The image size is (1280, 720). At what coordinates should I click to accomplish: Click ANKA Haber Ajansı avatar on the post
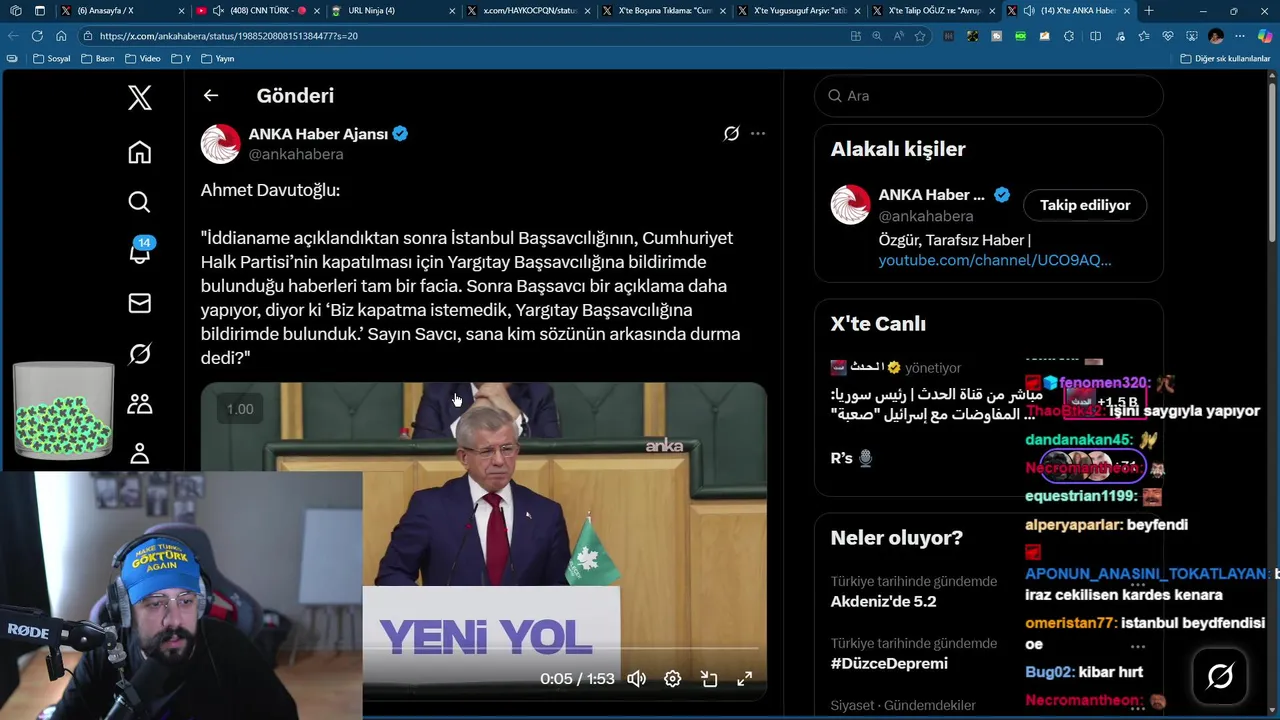(x=221, y=144)
